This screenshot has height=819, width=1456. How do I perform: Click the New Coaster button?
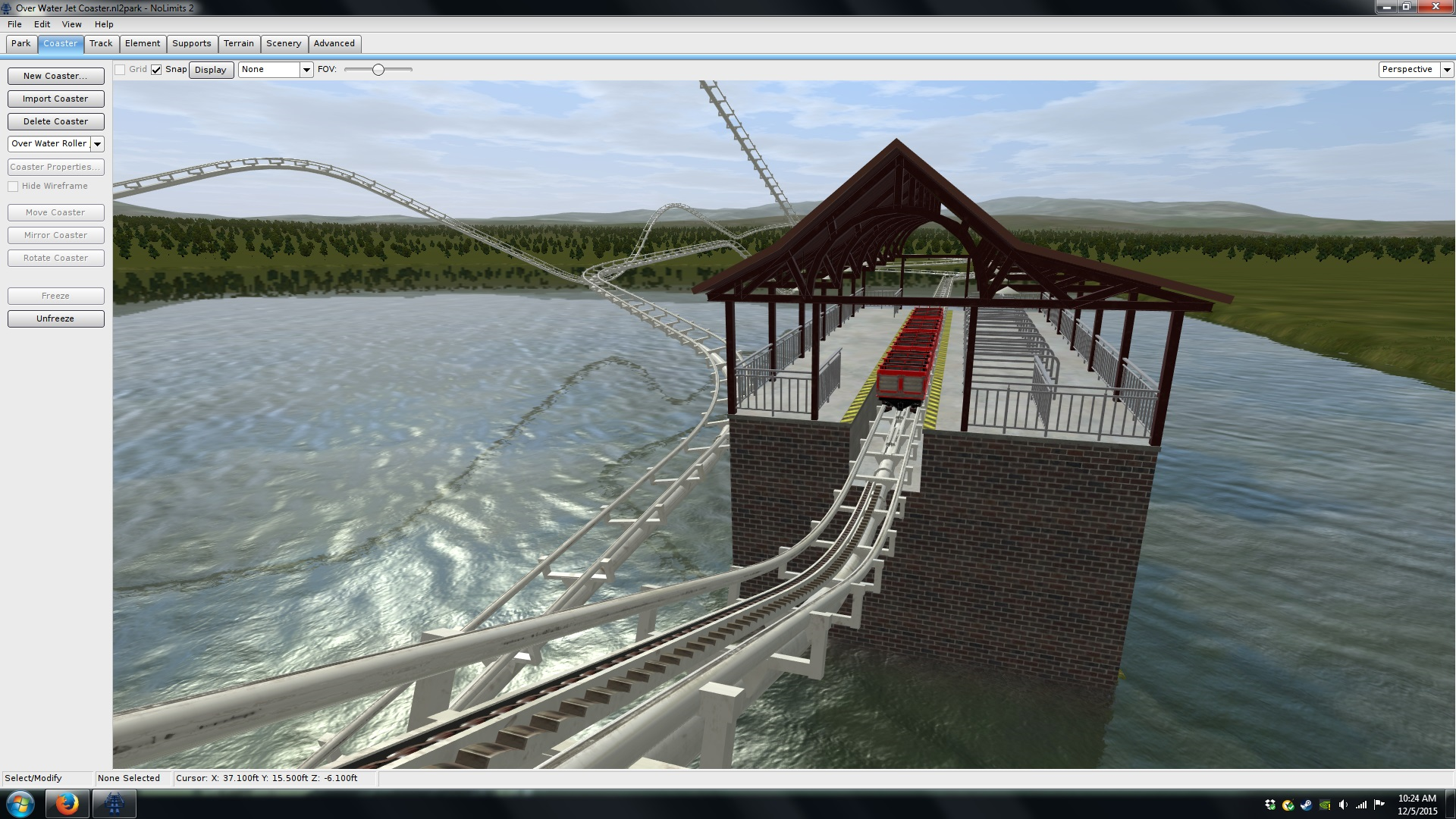55,76
